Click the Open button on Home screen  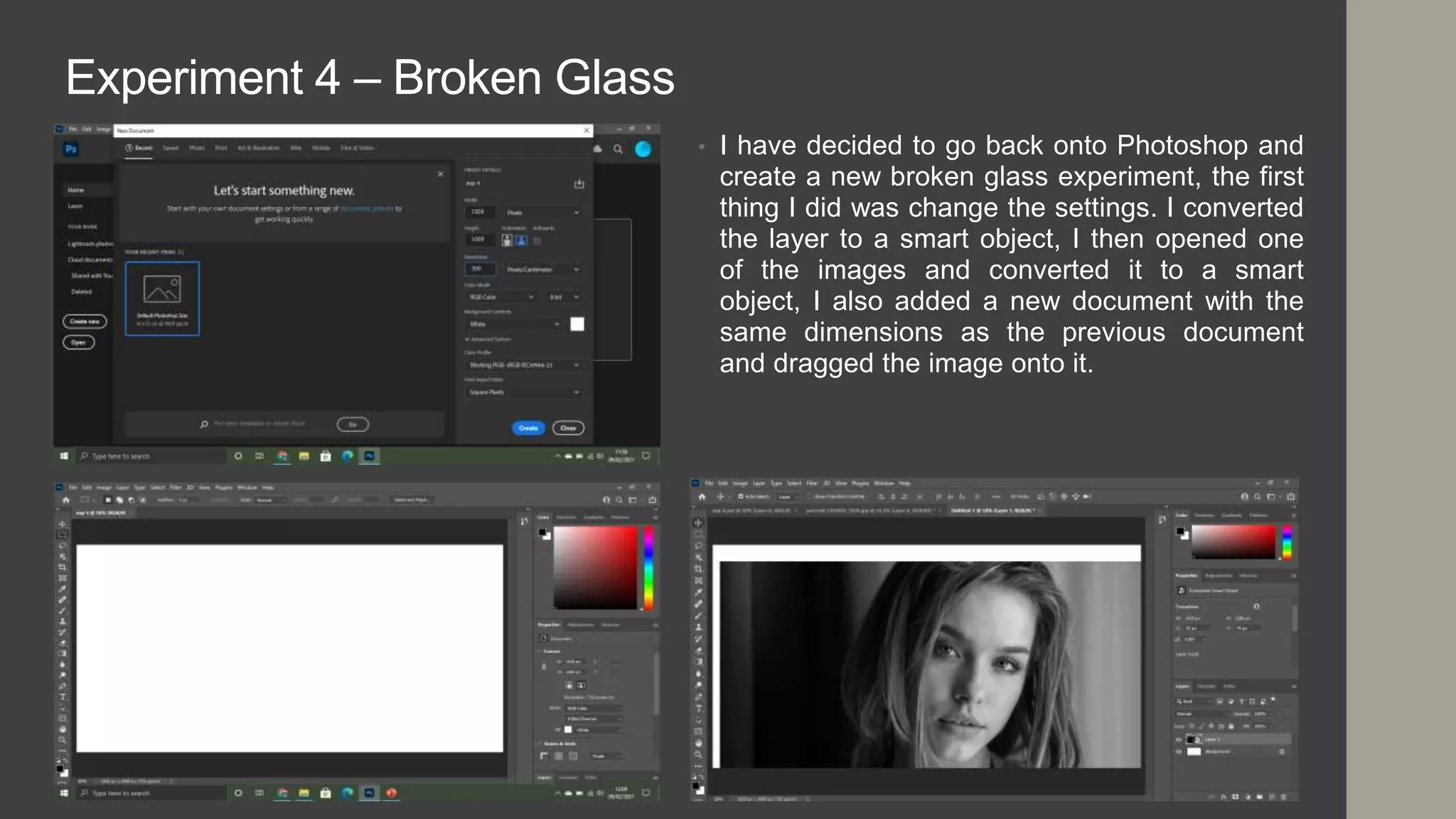point(78,342)
